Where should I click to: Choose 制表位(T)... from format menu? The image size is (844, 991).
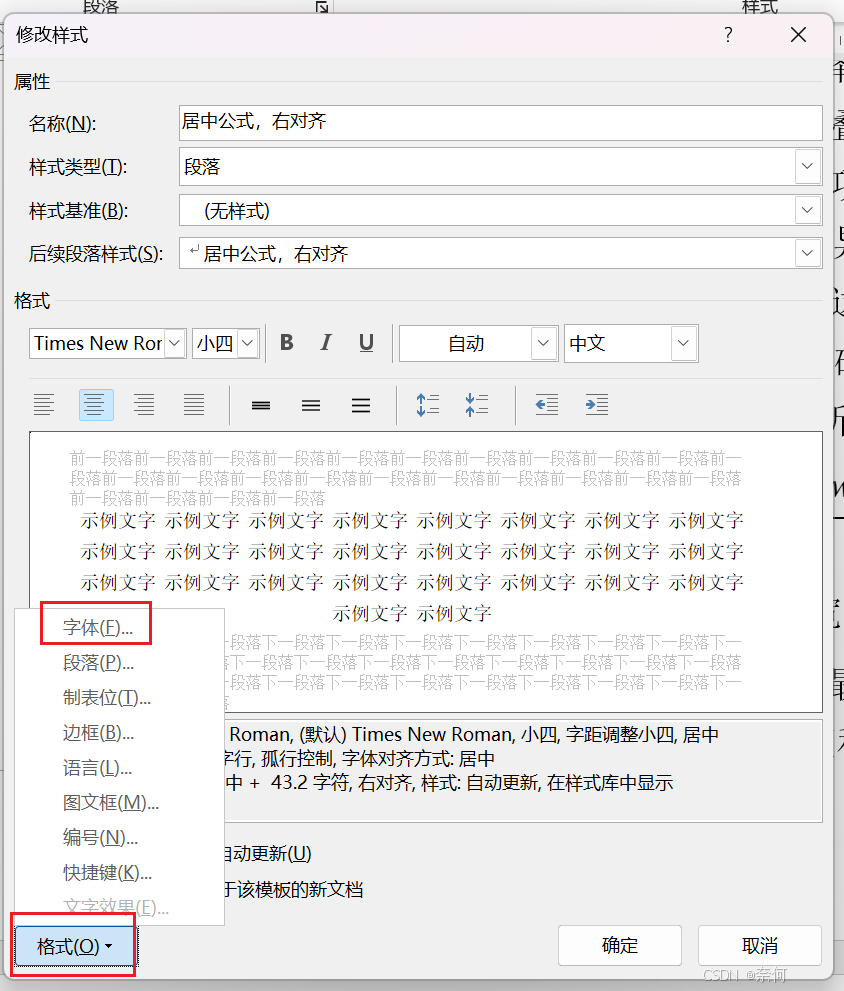coord(107,697)
